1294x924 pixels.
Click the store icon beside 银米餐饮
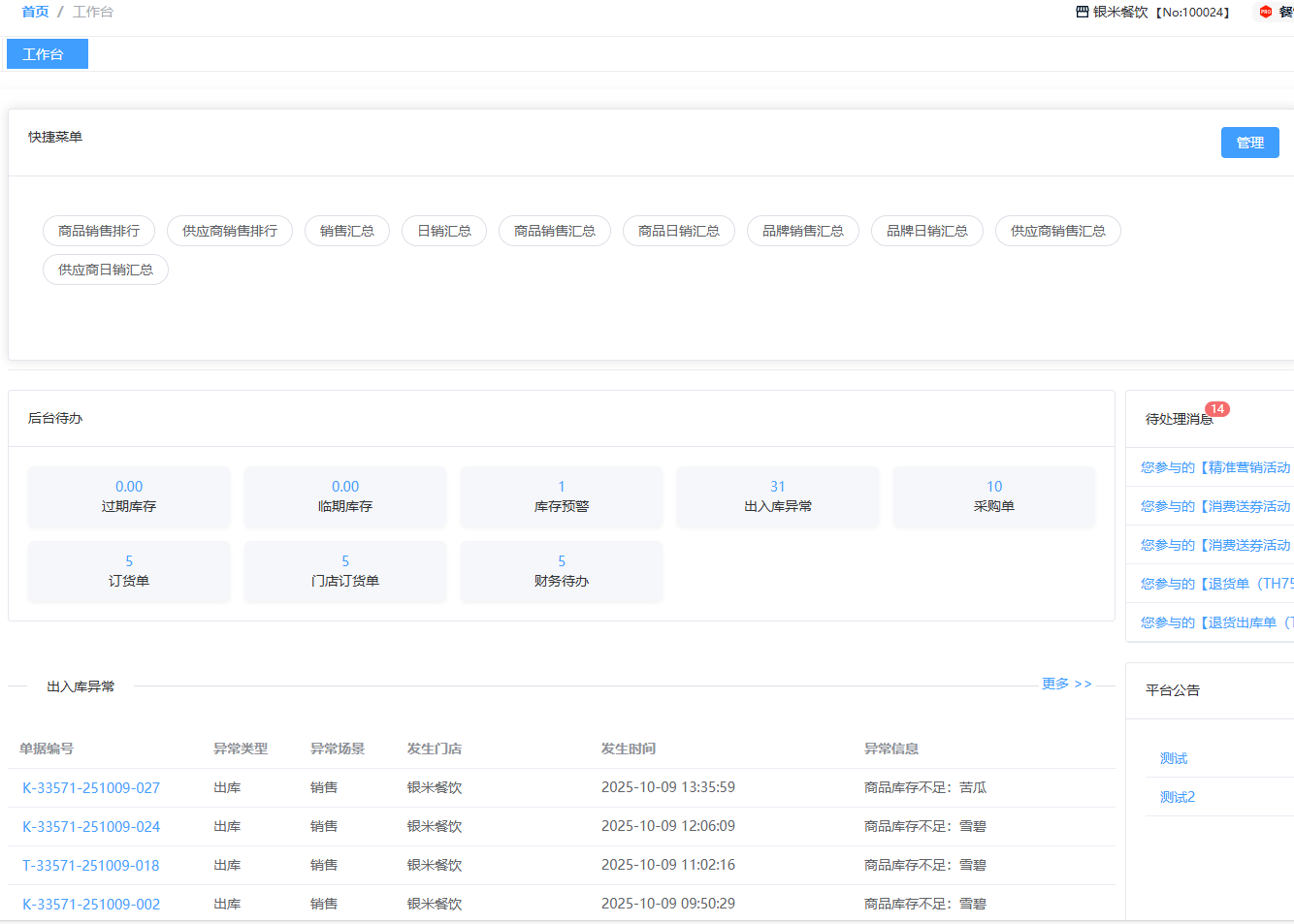coord(1082,12)
